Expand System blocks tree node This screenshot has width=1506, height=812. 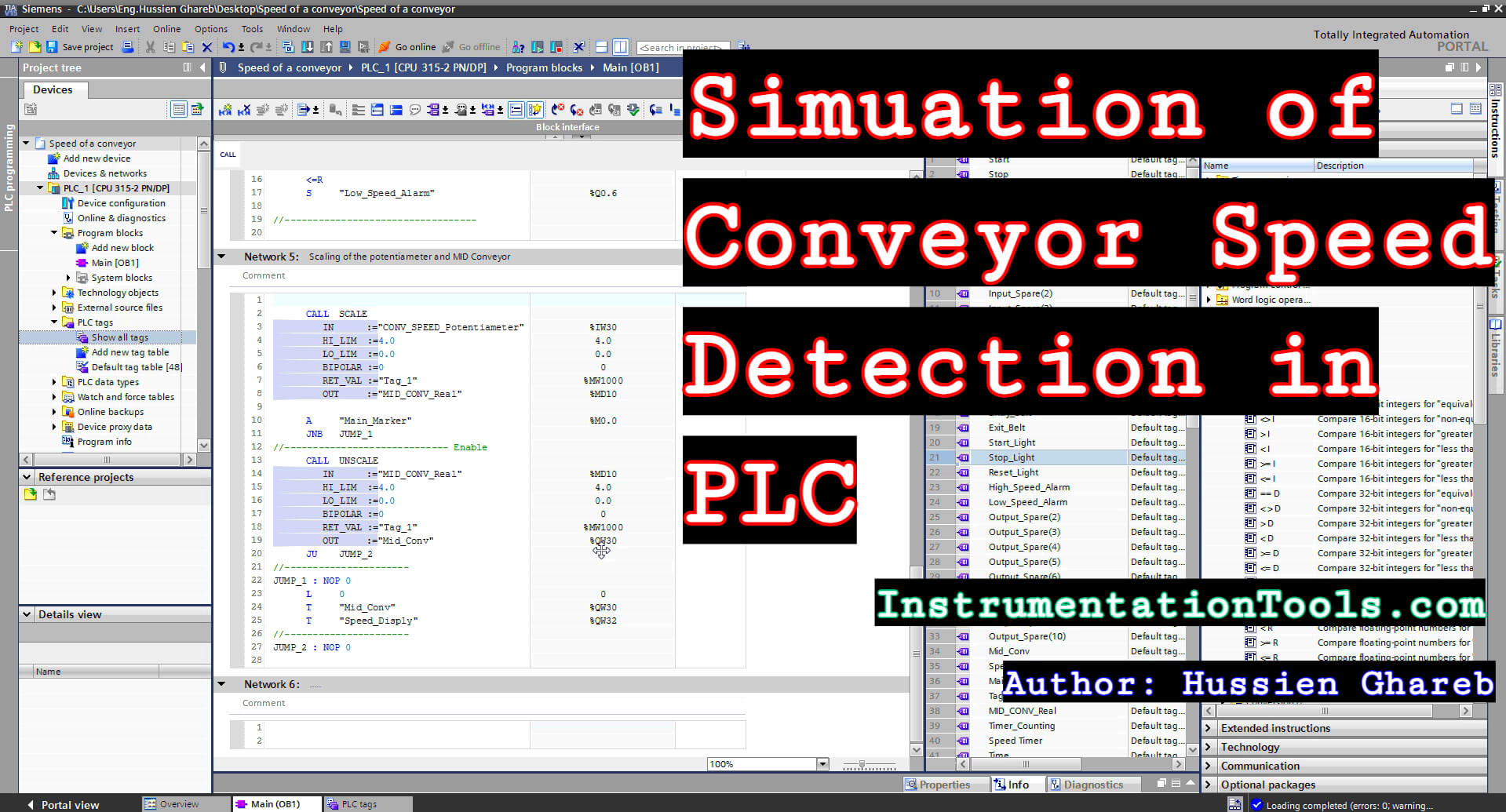pyautogui.click(x=68, y=278)
